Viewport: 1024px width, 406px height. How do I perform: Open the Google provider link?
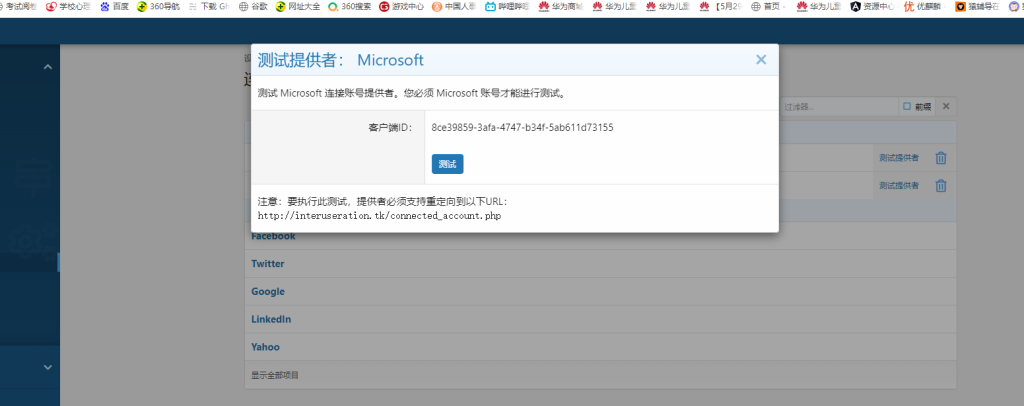pyautogui.click(x=268, y=291)
